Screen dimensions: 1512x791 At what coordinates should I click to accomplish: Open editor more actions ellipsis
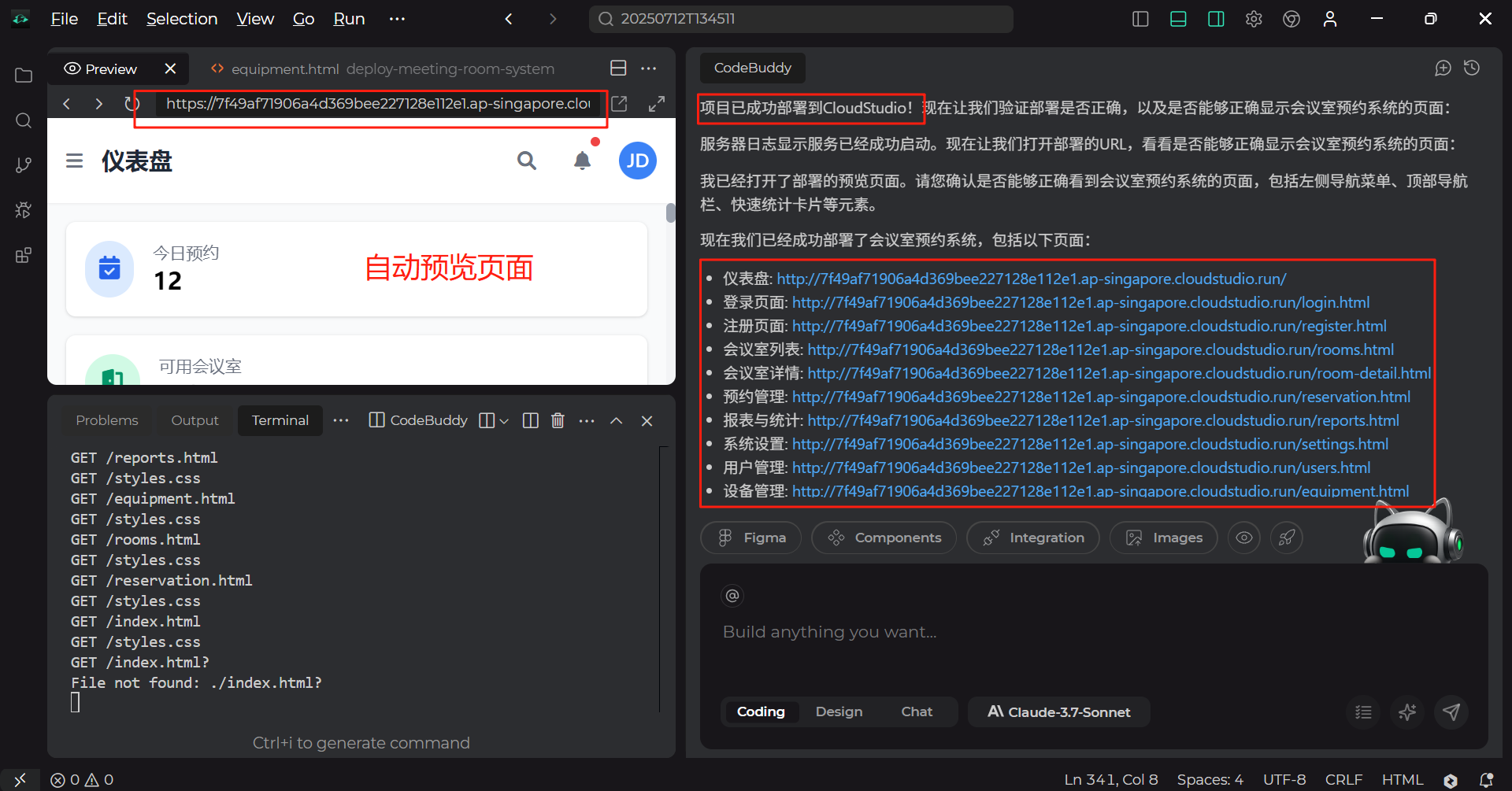click(x=649, y=68)
